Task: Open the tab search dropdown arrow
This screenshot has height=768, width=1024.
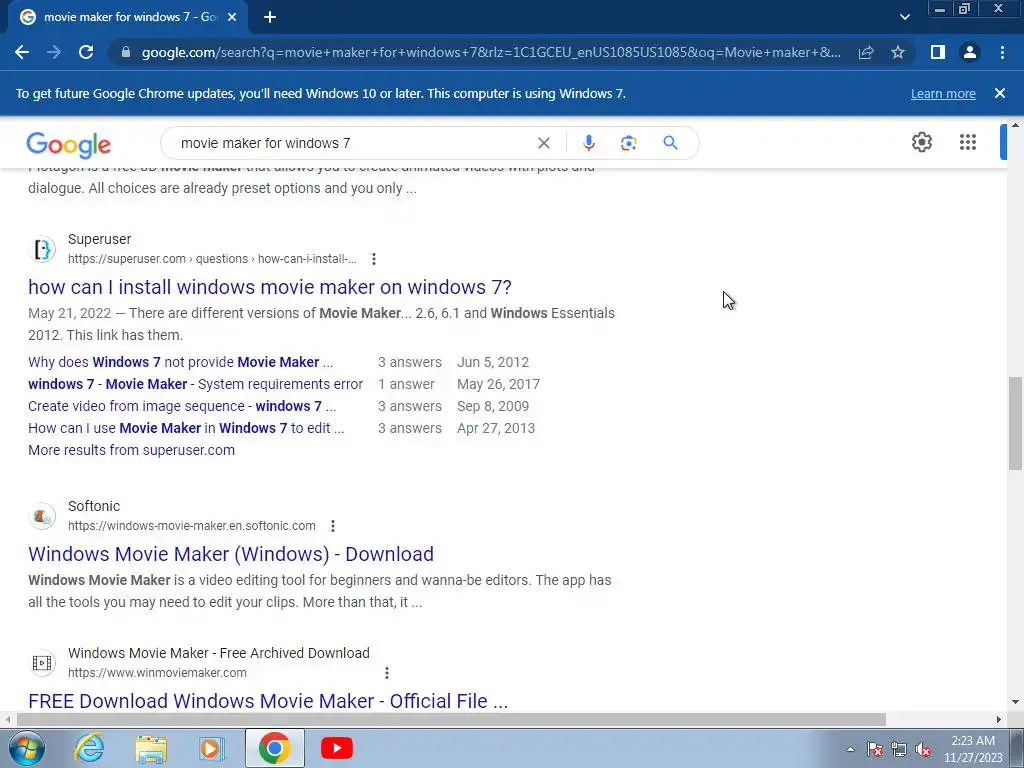Action: tap(904, 18)
